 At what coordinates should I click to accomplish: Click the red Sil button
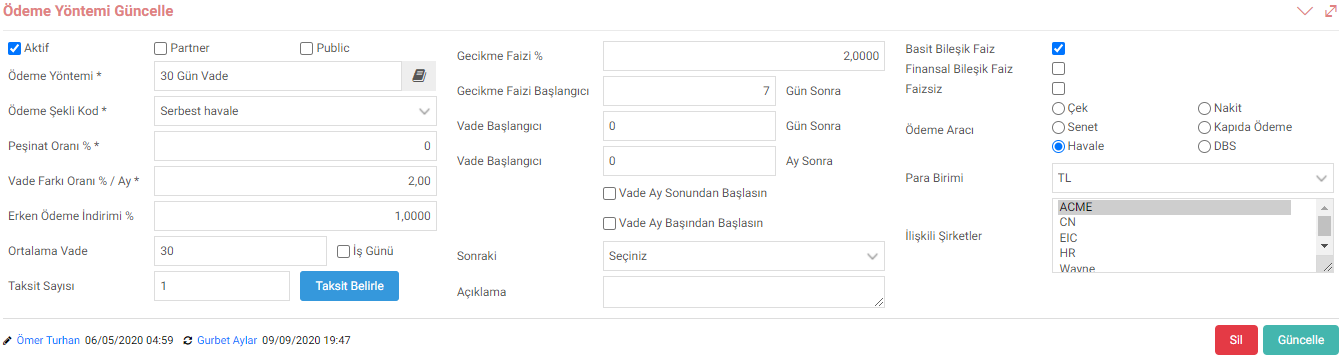point(1236,340)
